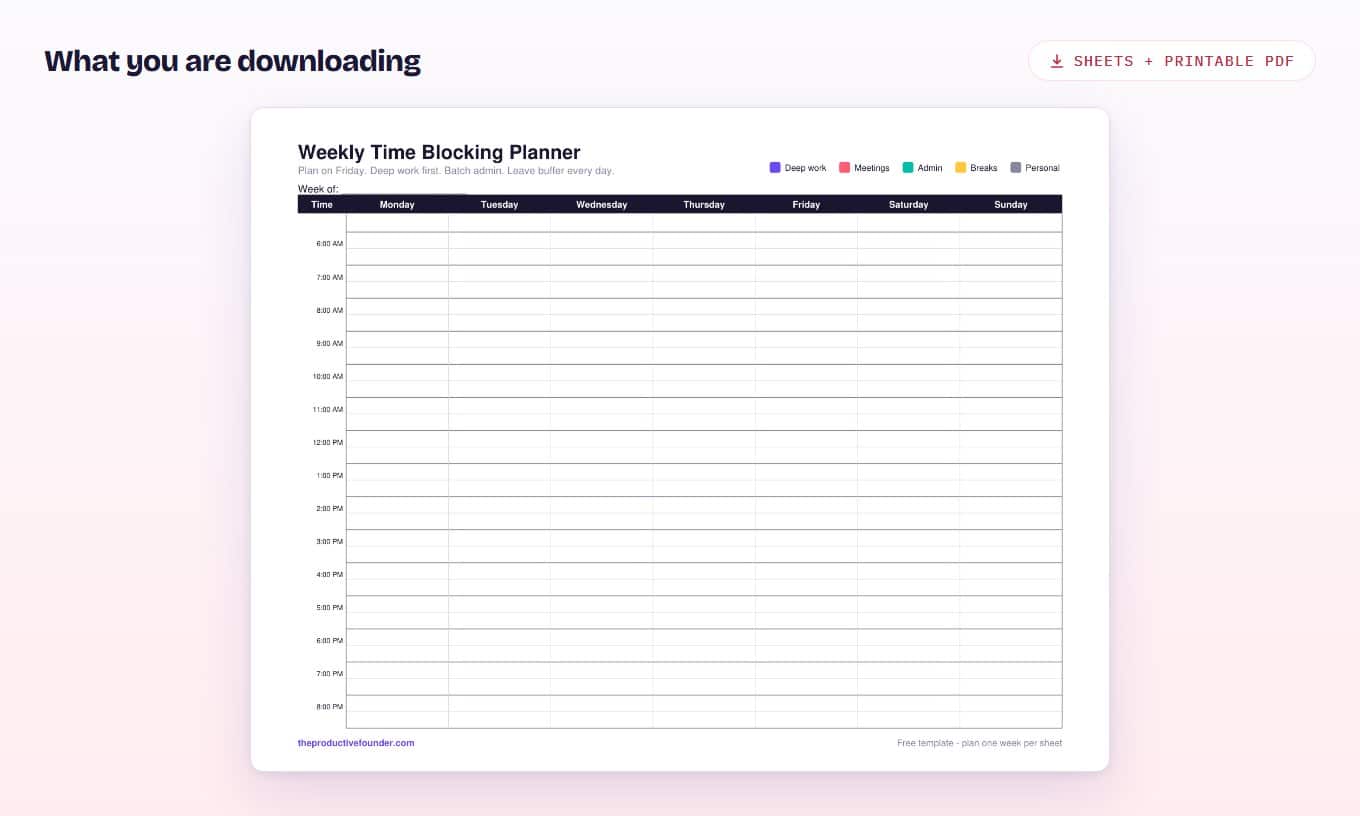Select the Friday column header

806,204
